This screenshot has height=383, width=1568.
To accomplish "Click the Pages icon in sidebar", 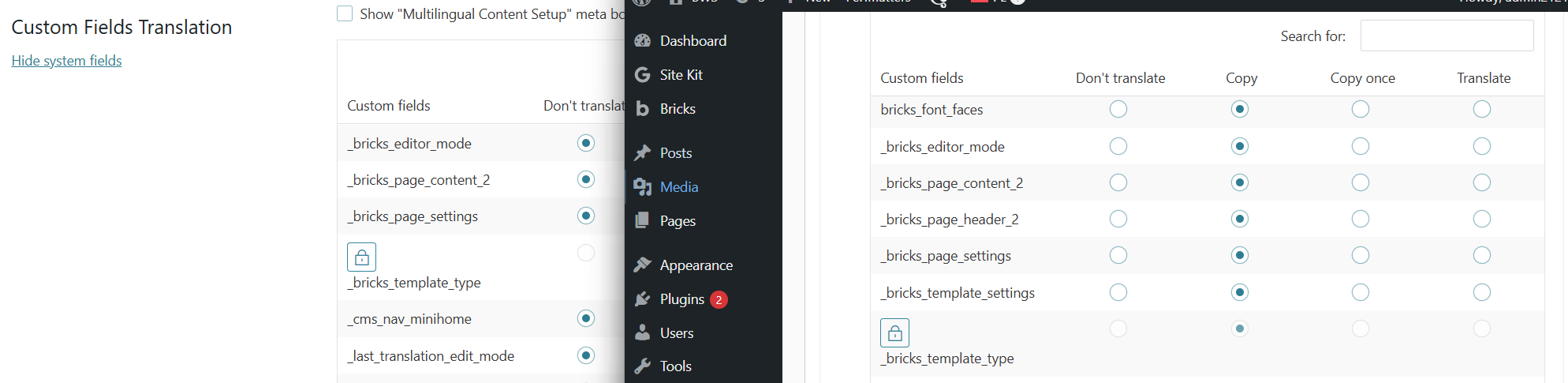I will coord(643,221).
